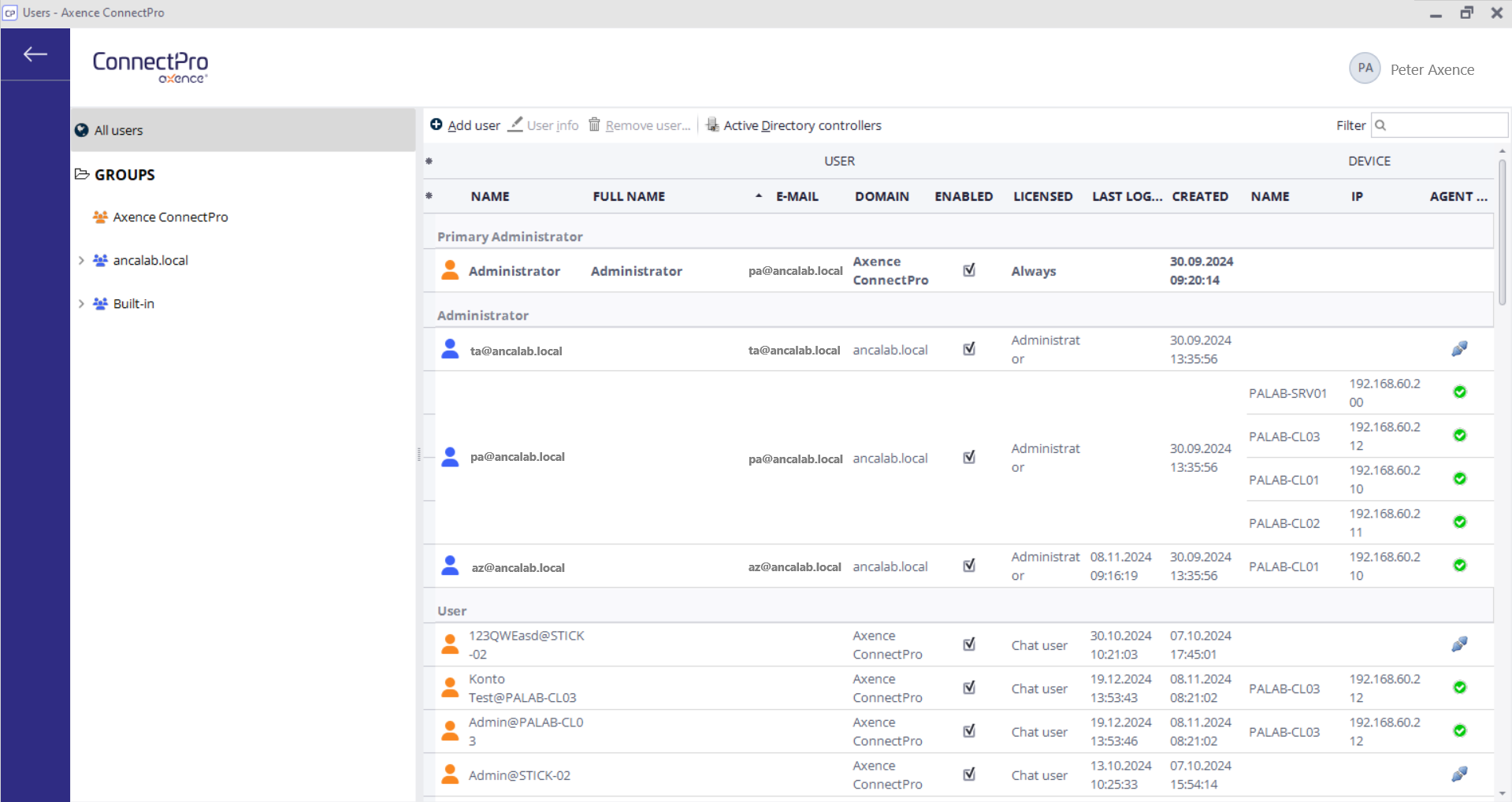Image resolution: width=1512 pixels, height=802 pixels.
Task: Open column chooser asterisk beside NAME header
Action: coord(429,196)
